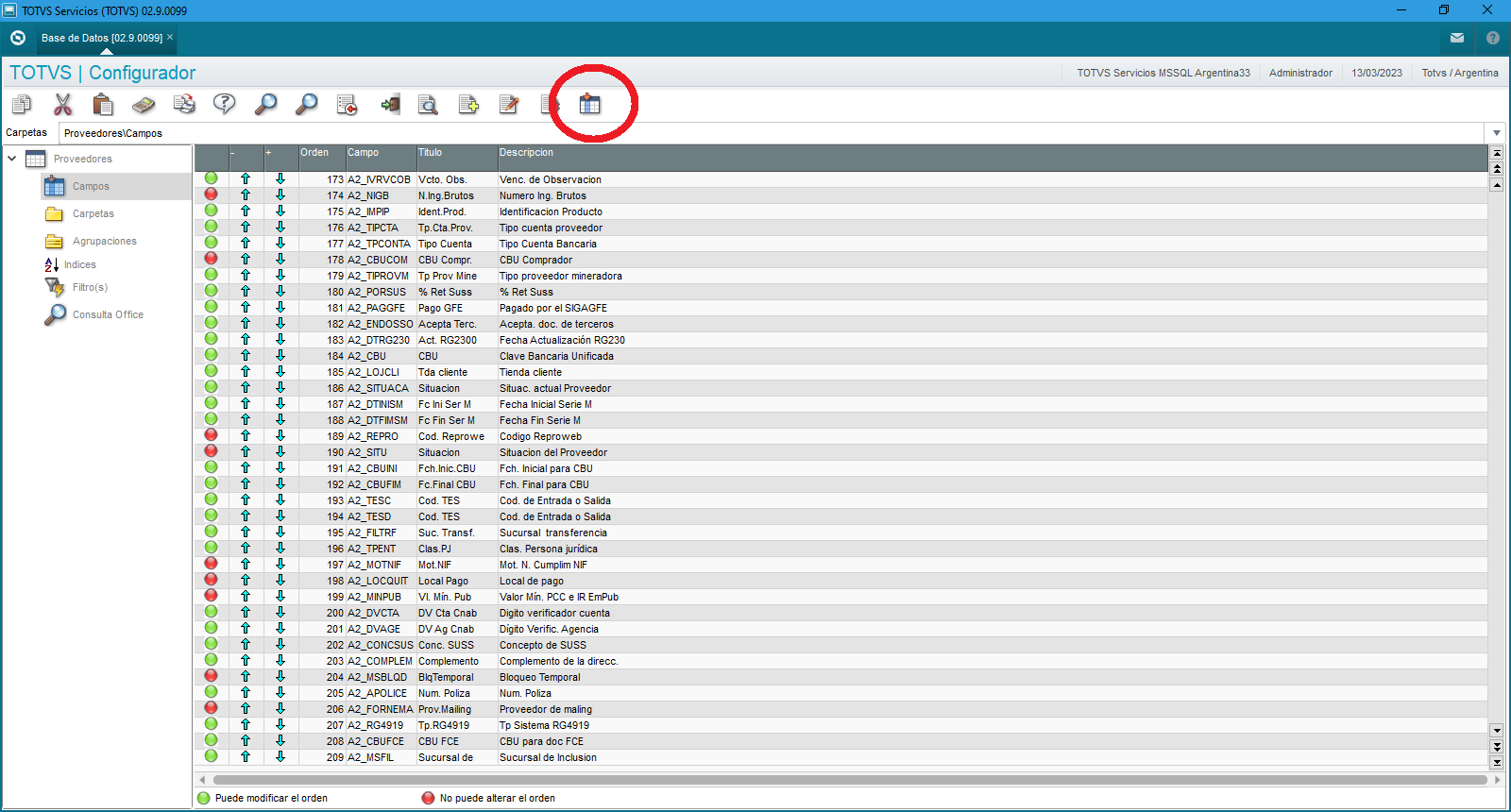Screen dimensions: 1511x812
Task: Select the A2_TPCONTA field cell
Action: pos(381,244)
